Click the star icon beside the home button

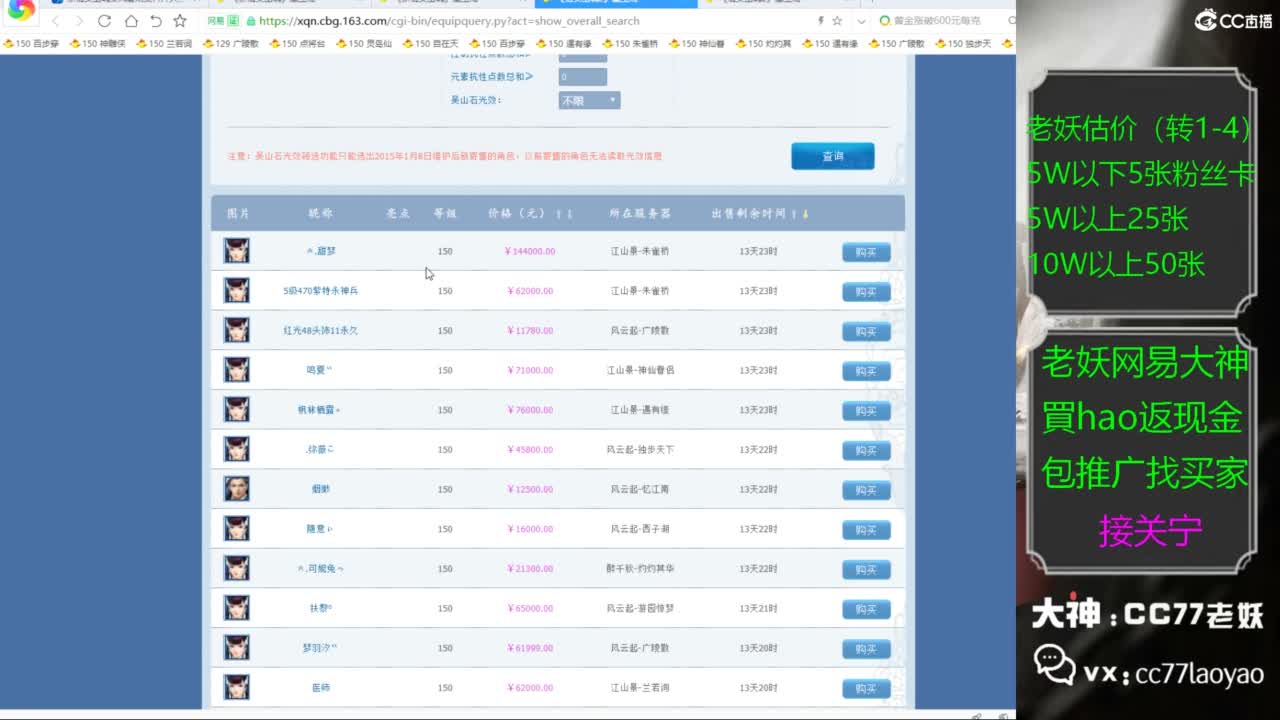[x=180, y=21]
